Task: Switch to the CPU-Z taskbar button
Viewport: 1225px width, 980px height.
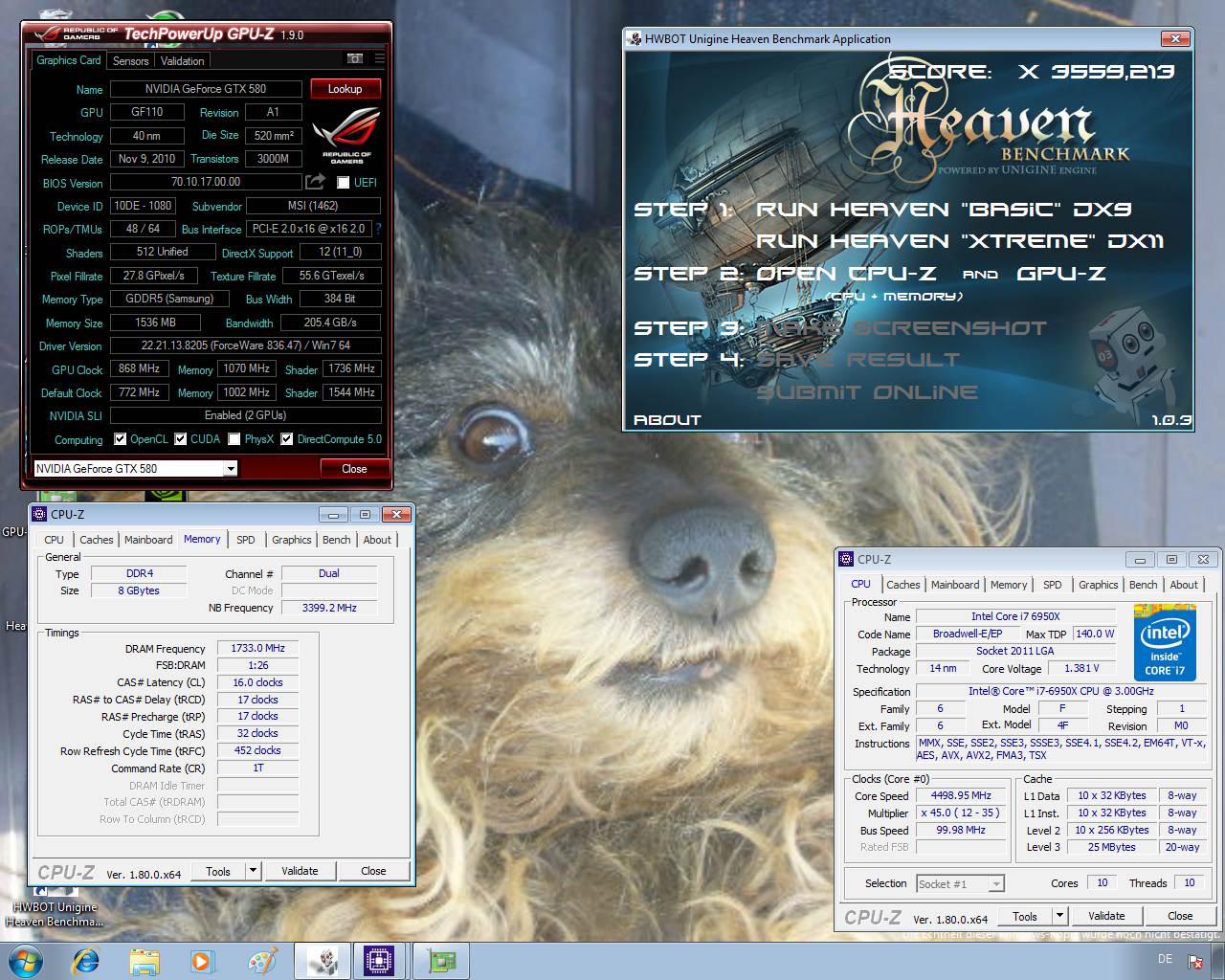Action: point(380,960)
